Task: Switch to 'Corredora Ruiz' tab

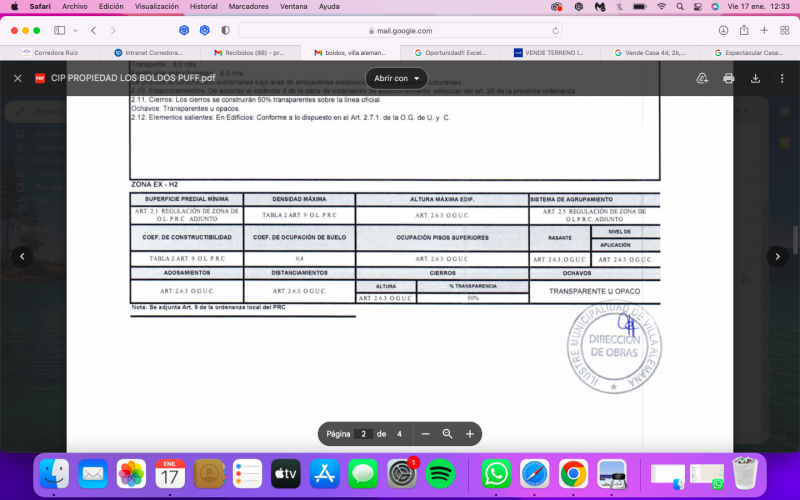Action: (x=50, y=53)
